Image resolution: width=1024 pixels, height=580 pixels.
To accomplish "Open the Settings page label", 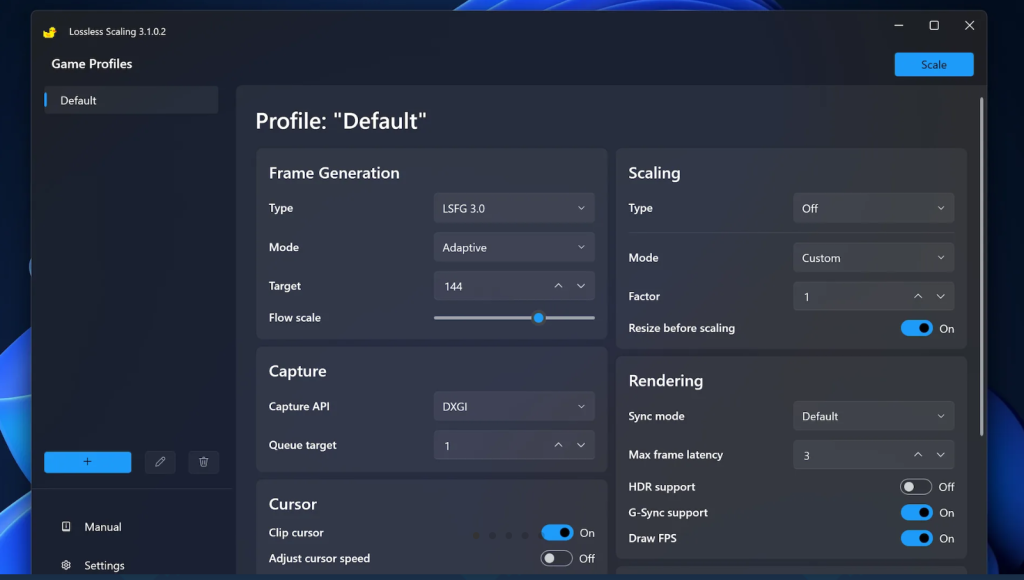I will 104,566.
